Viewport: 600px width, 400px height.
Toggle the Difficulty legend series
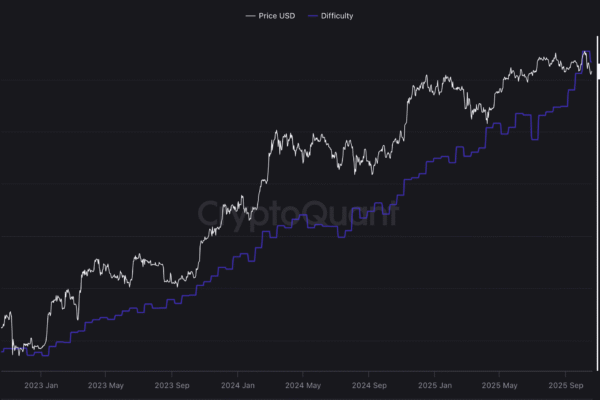(x=337, y=16)
